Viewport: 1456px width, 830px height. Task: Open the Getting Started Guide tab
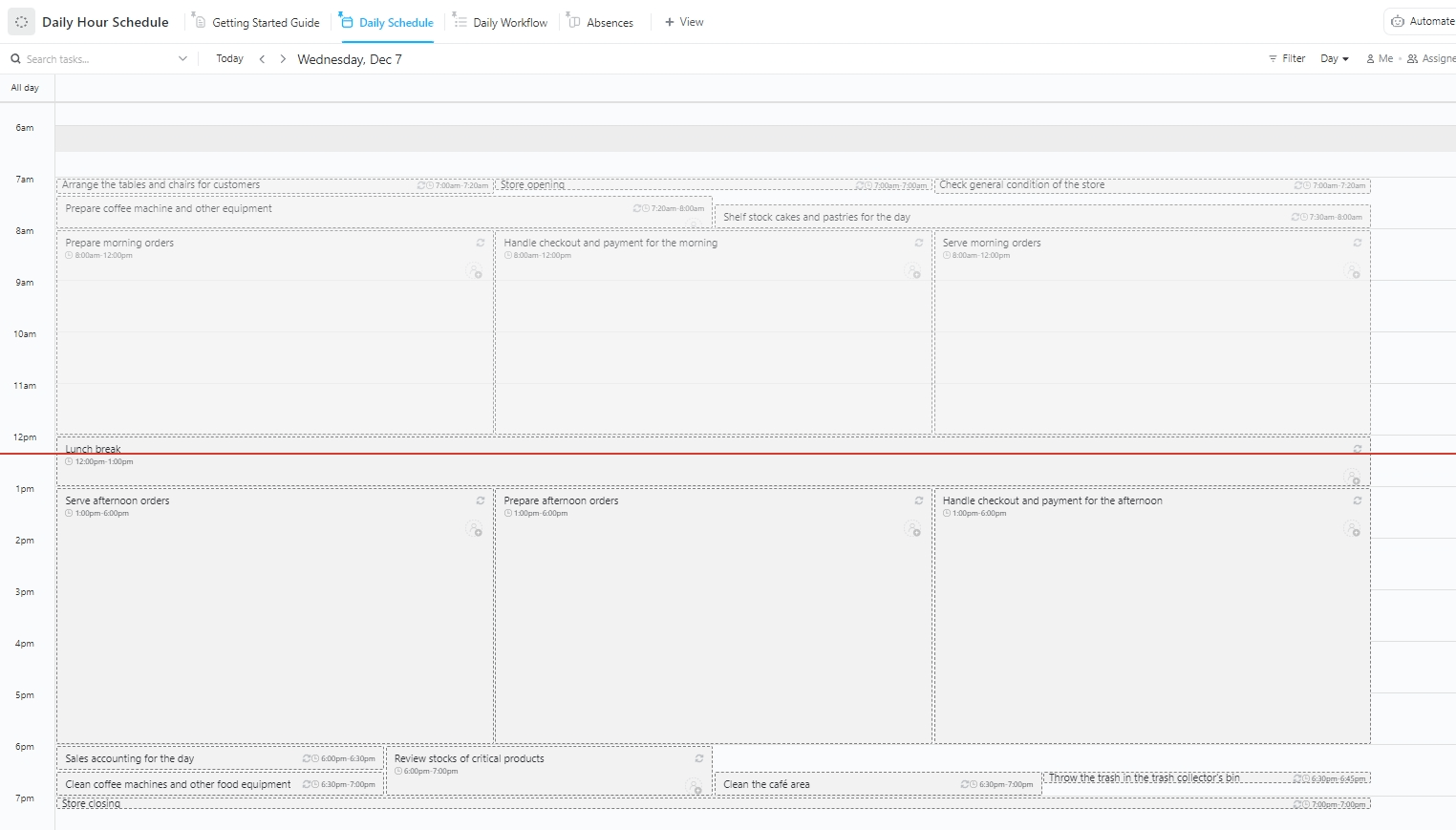[265, 21]
